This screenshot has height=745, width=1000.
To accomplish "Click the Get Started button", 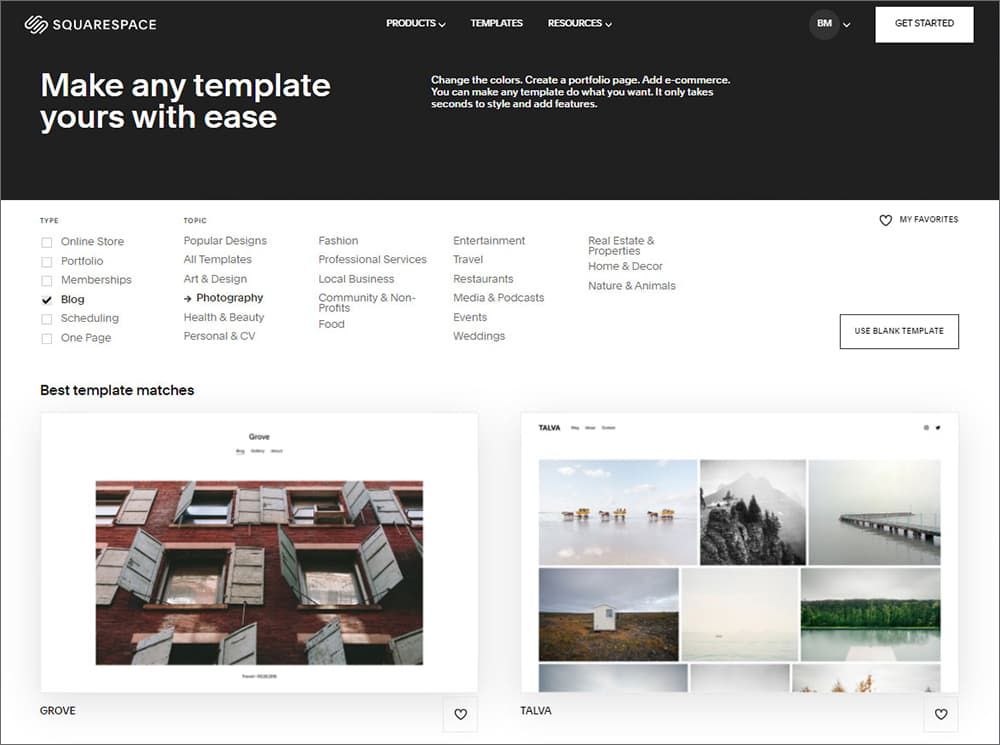I will click(x=924, y=24).
